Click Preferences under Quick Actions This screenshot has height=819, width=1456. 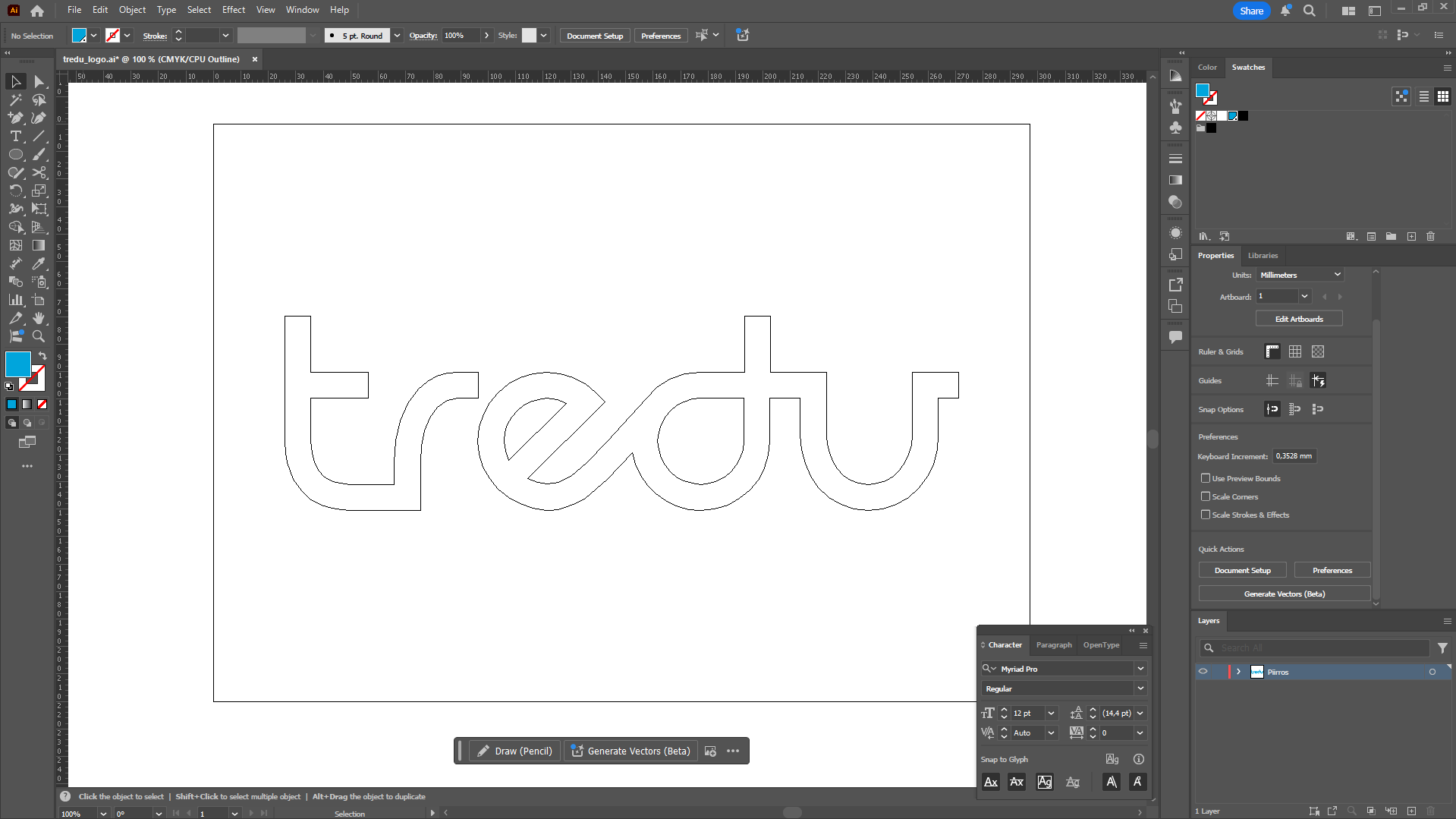[1332, 570]
